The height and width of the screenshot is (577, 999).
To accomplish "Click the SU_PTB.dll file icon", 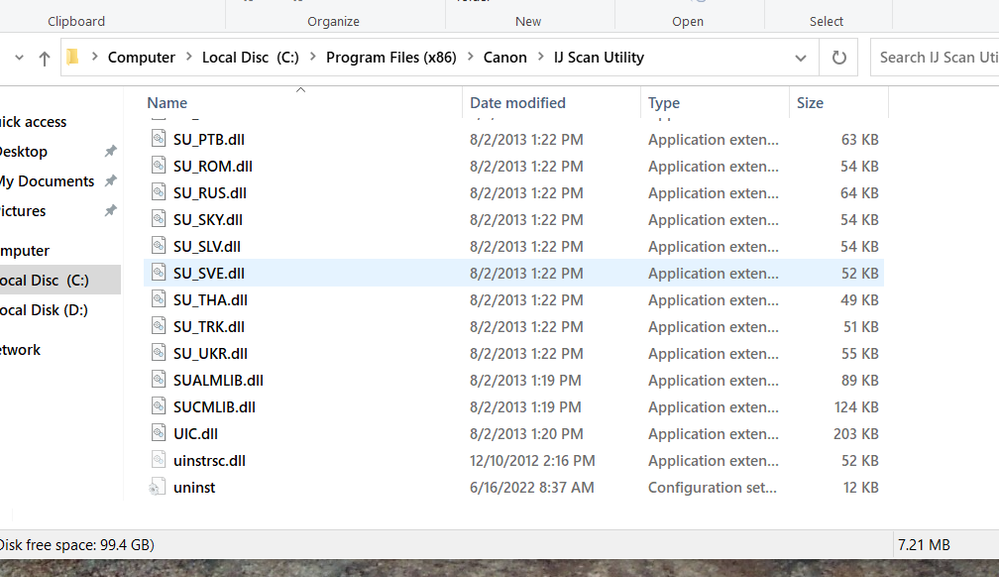I will click(x=158, y=139).
